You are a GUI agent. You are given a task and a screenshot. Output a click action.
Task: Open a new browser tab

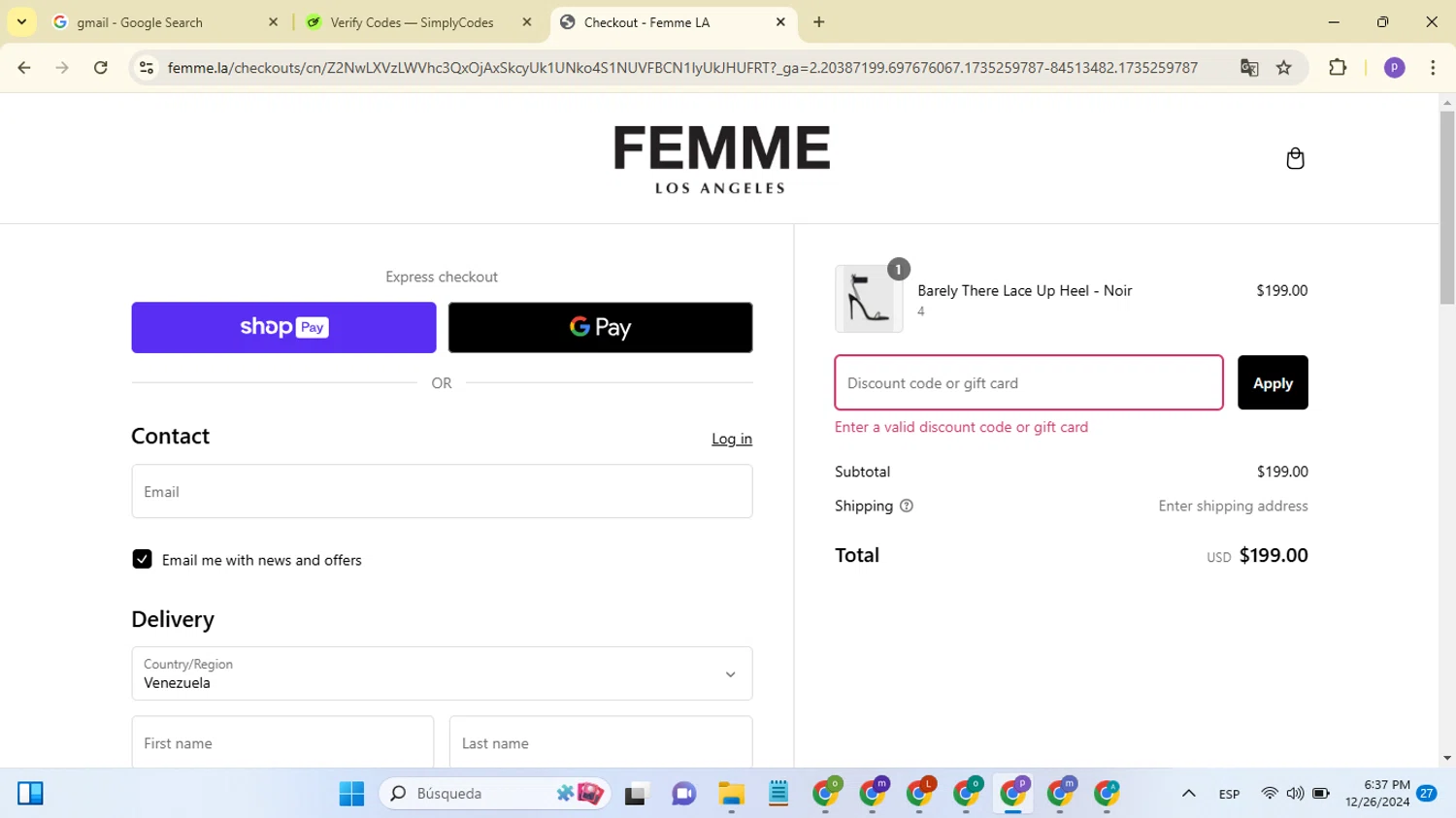click(x=819, y=22)
